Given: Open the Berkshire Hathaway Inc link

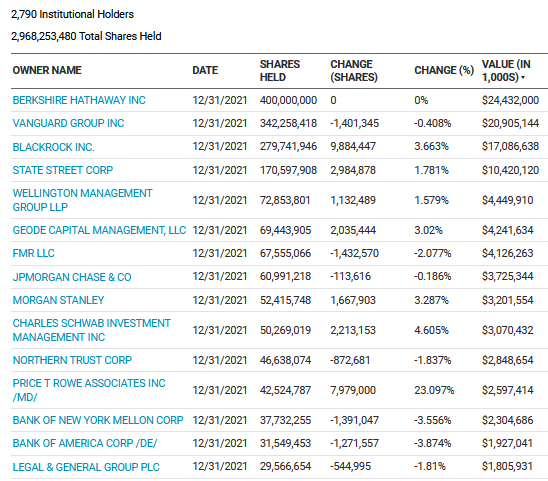Looking at the screenshot, I should (79, 100).
